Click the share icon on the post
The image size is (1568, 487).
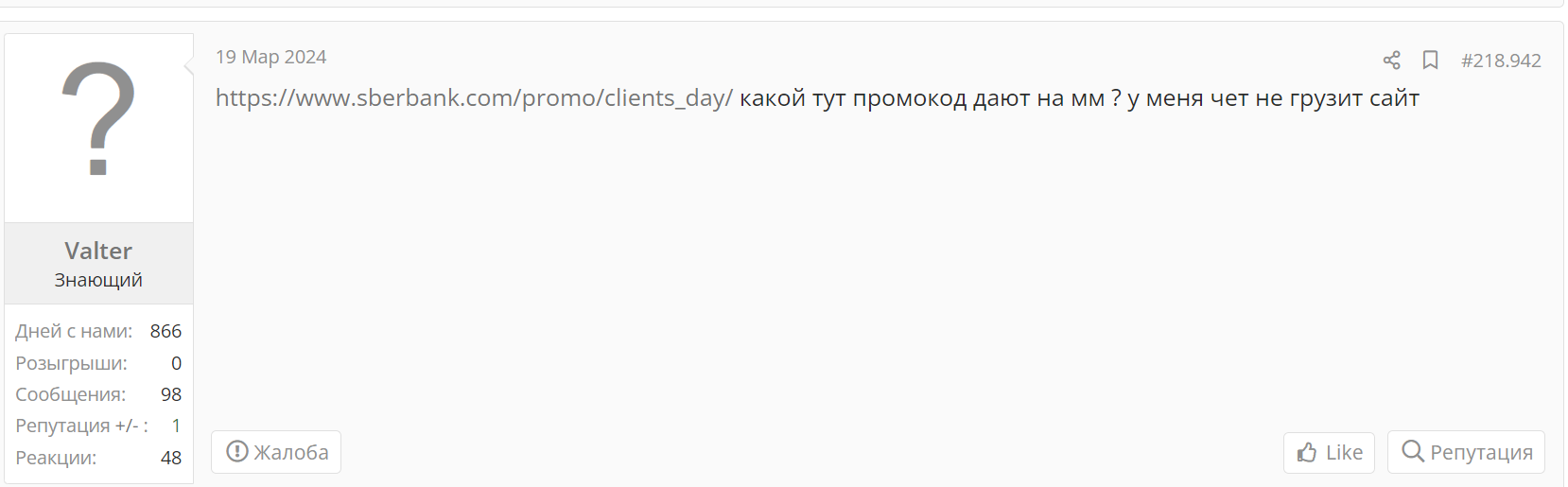1391,61
